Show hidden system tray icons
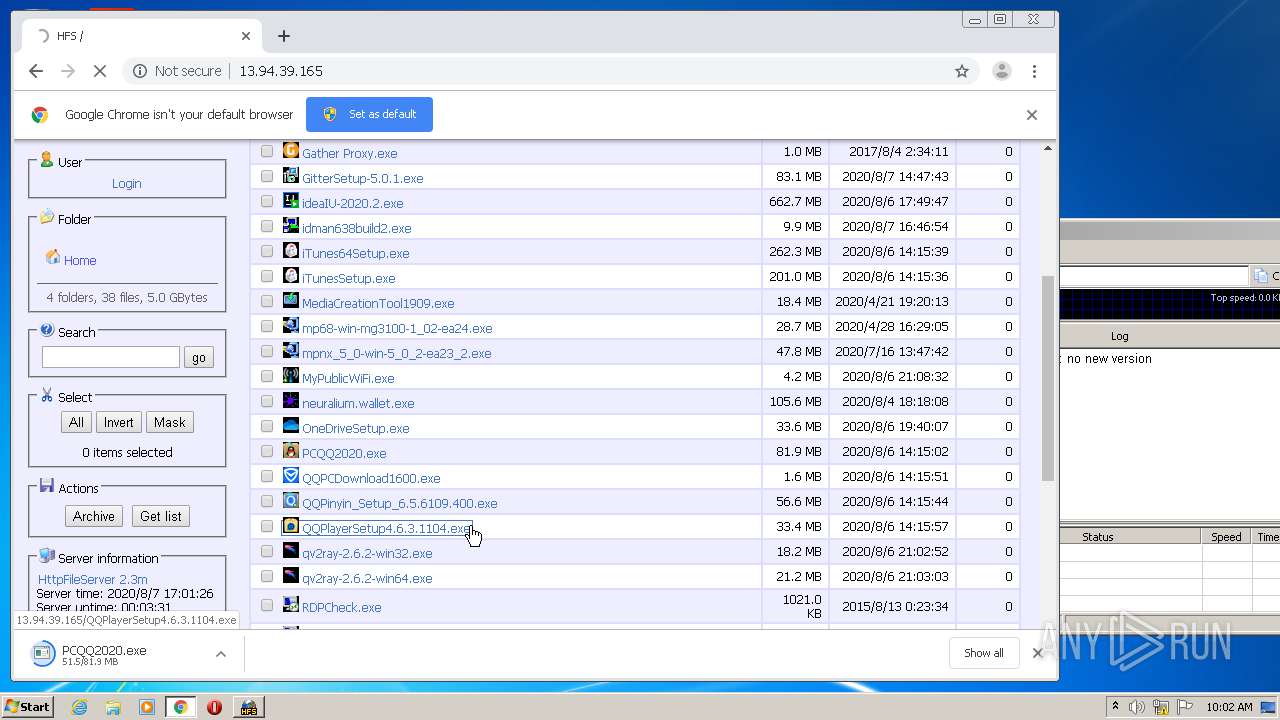 1114,707
